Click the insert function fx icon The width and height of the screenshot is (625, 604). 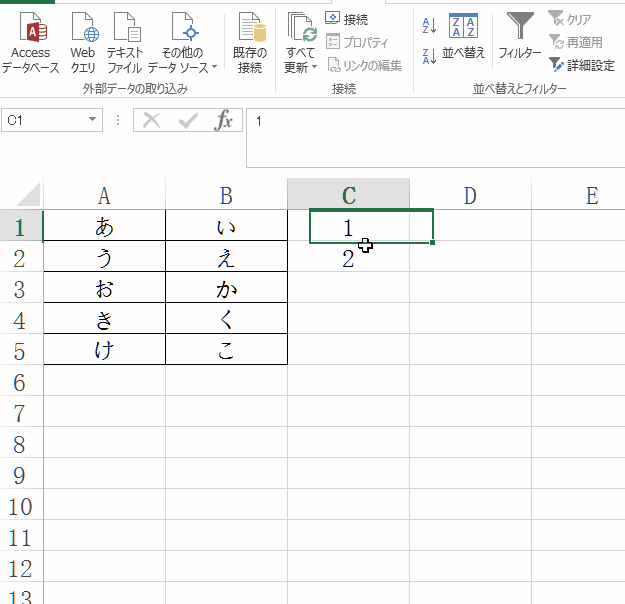(224, 121)
